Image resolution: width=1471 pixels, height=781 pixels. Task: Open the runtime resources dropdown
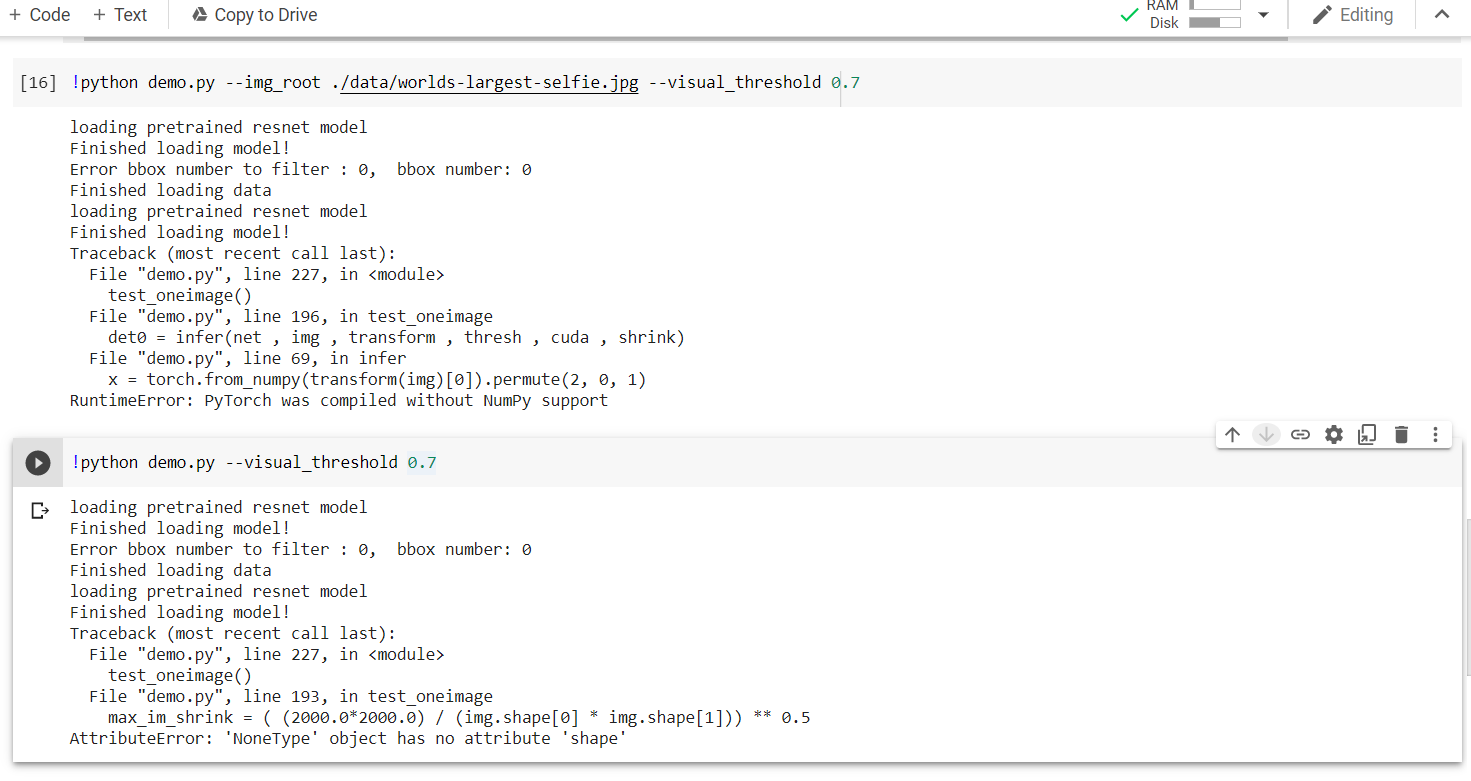click(1264, 15)
